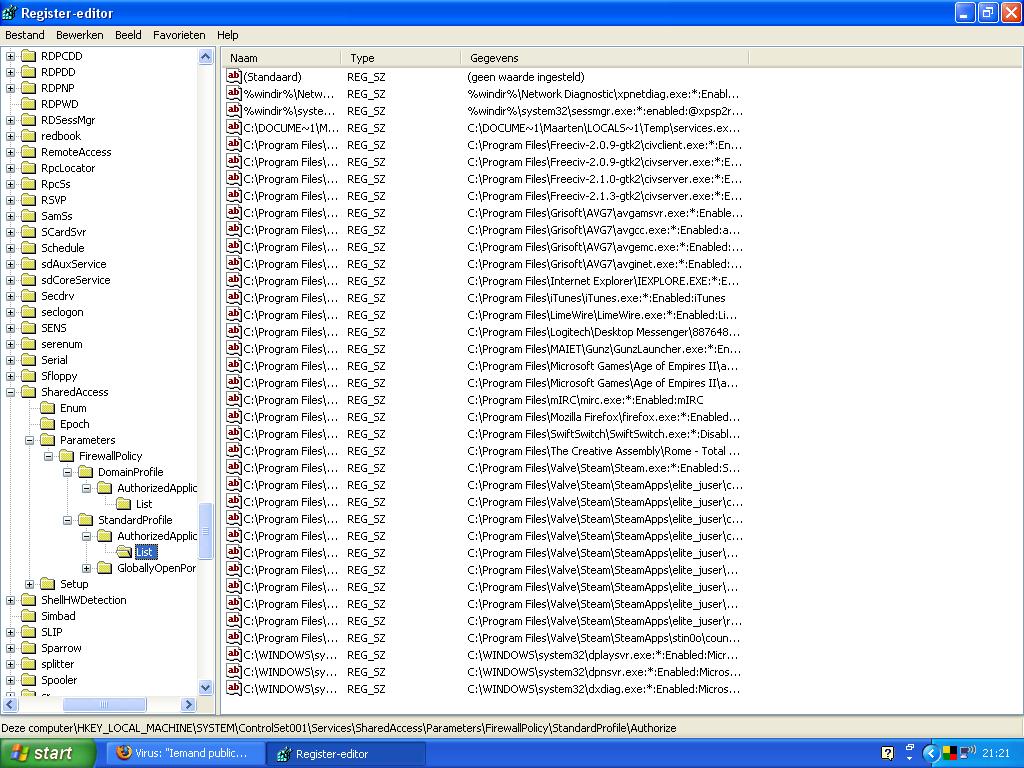Select the IEXPLORE.EXE data value

pyautogui.click(x=603, y=281)
